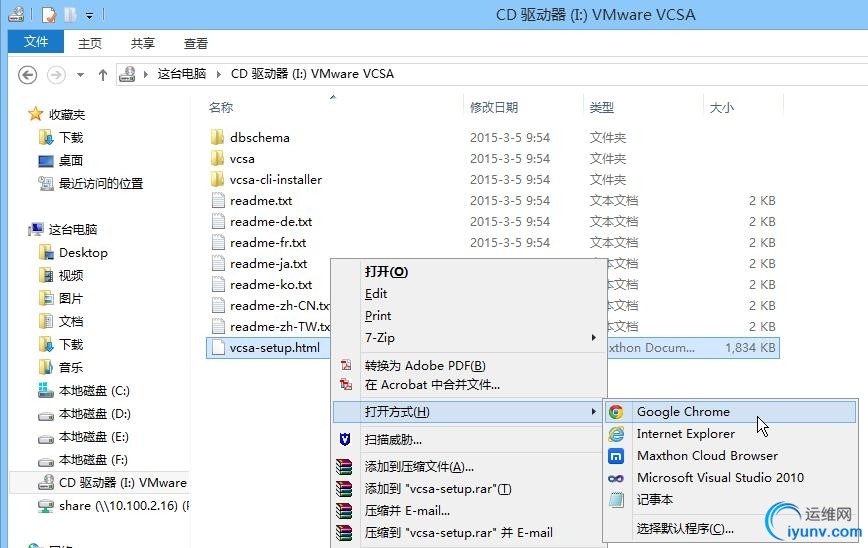Image resolution: width=868 pixels, height=548 pixels.
Task: Click the shield scan threats icon
Action: pyautogui.click(x=345, y=440)
